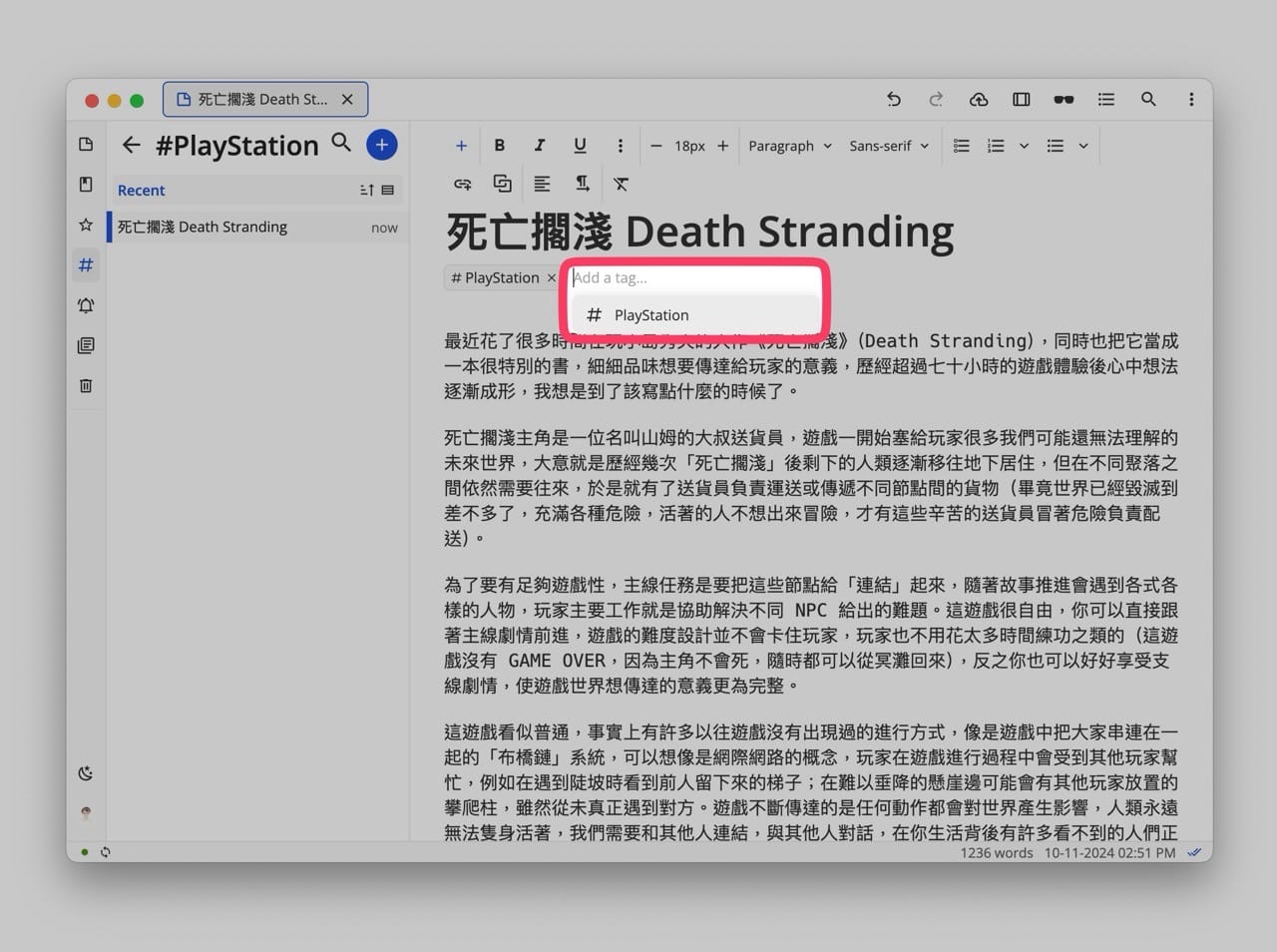Search within the note from the top bar
The width and height of the screenshot is (1277, 952).
tap(1148, 99)
